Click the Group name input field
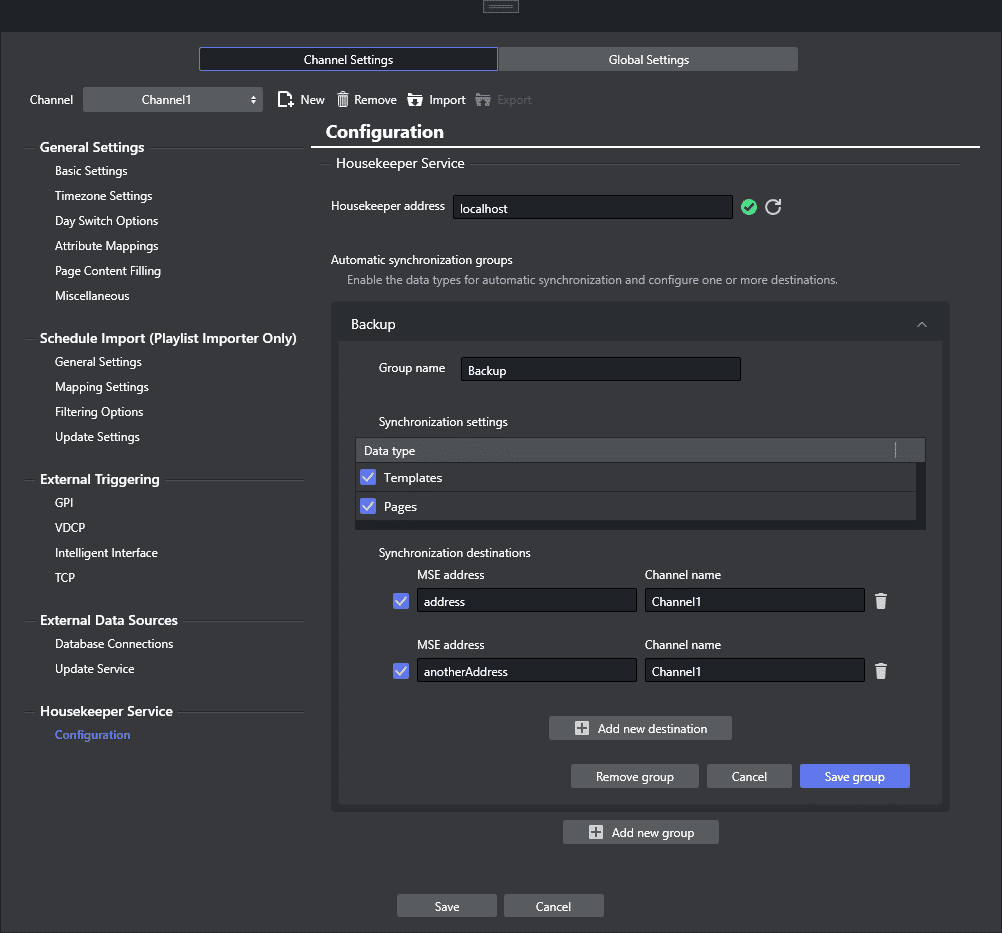This screenshot has height=933, width=1002. click(600, 370)
